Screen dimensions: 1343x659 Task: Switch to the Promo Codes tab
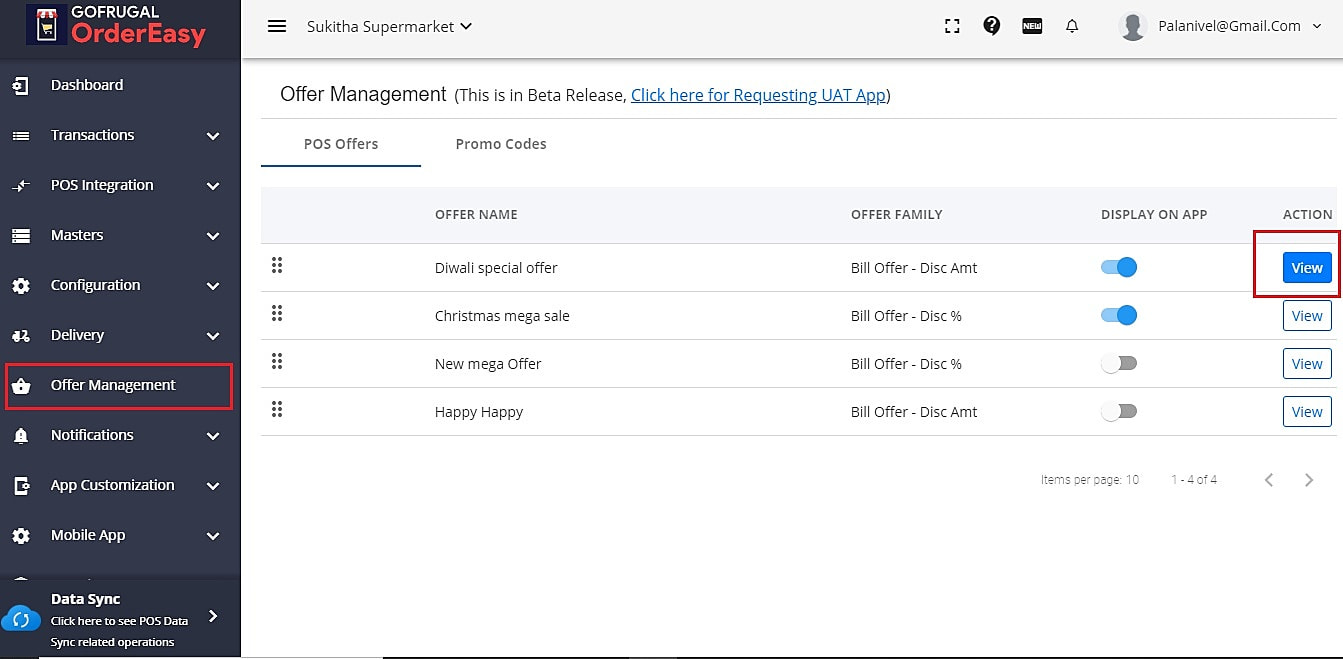pyautogui.click(x=501, y=144)
